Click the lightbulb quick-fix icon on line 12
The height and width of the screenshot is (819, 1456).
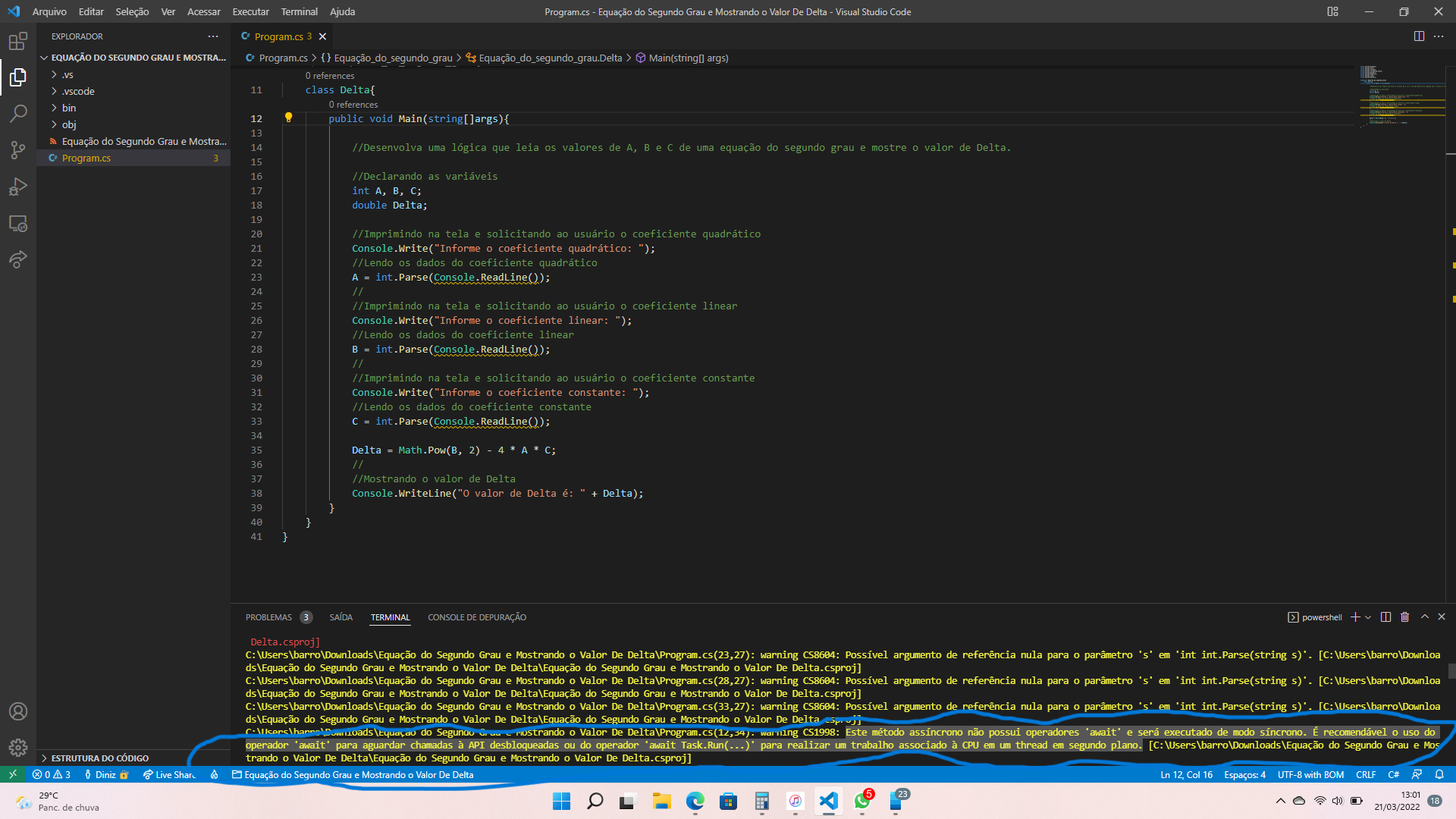pos(288,118)
